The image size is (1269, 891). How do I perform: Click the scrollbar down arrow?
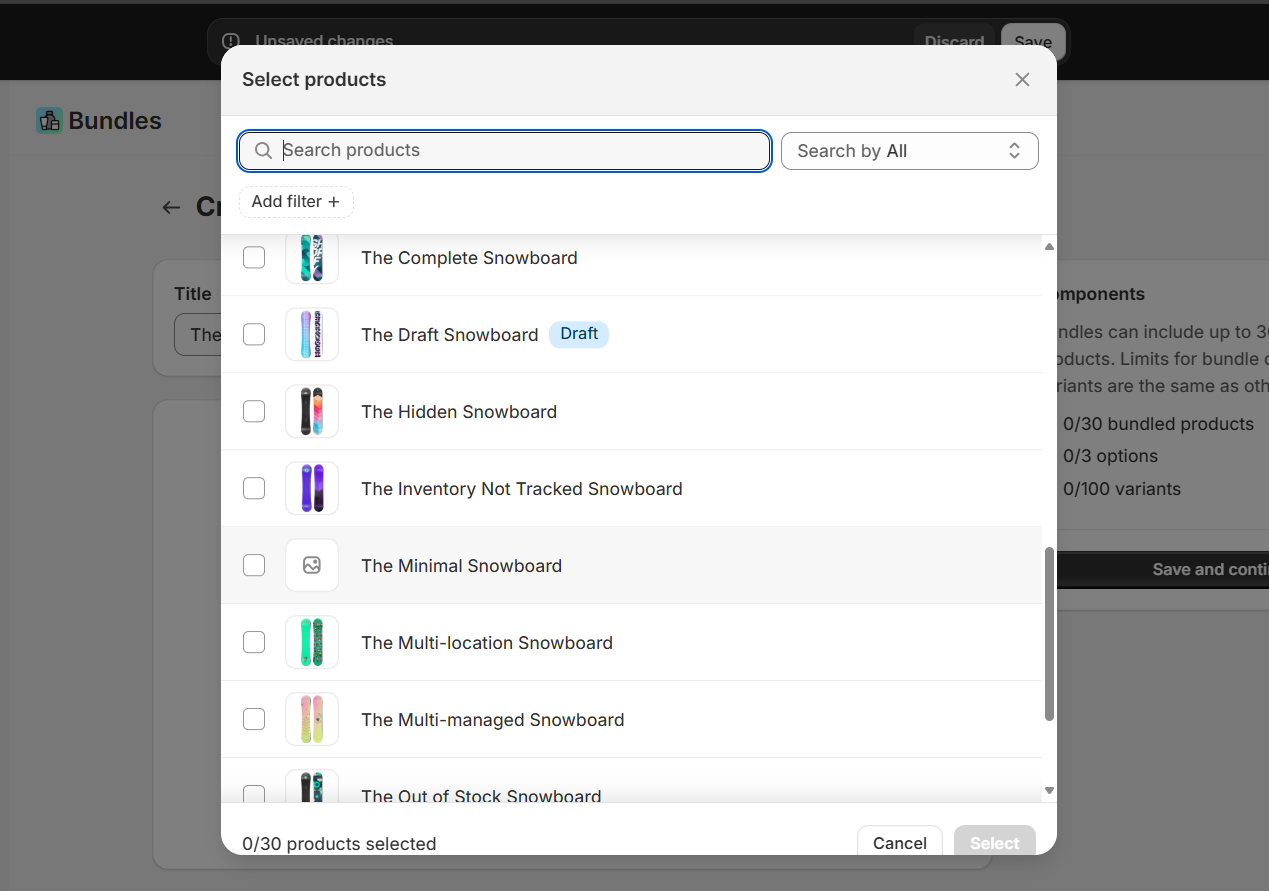1048,789
